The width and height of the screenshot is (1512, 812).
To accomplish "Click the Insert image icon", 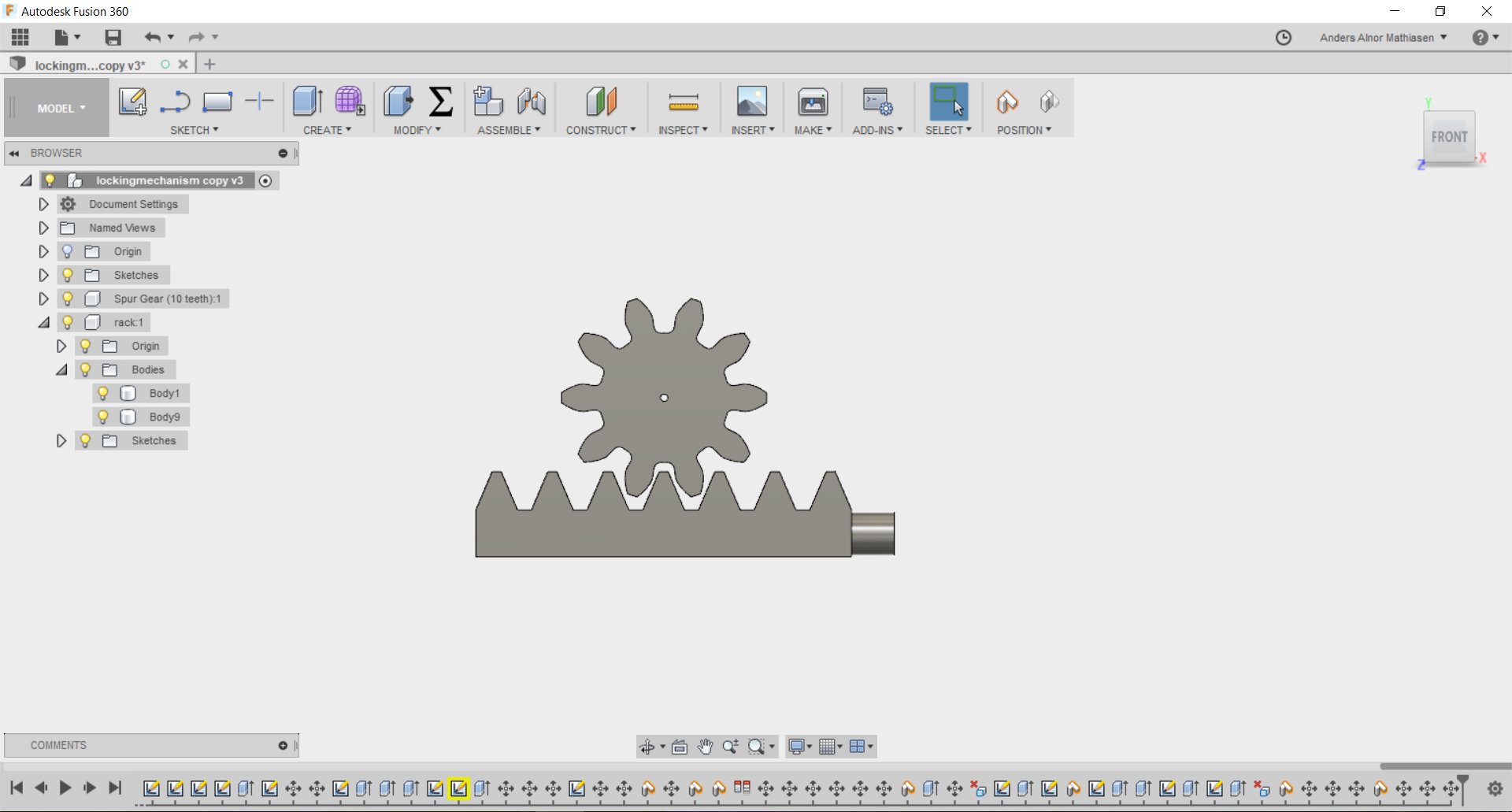I will [752, 102].
